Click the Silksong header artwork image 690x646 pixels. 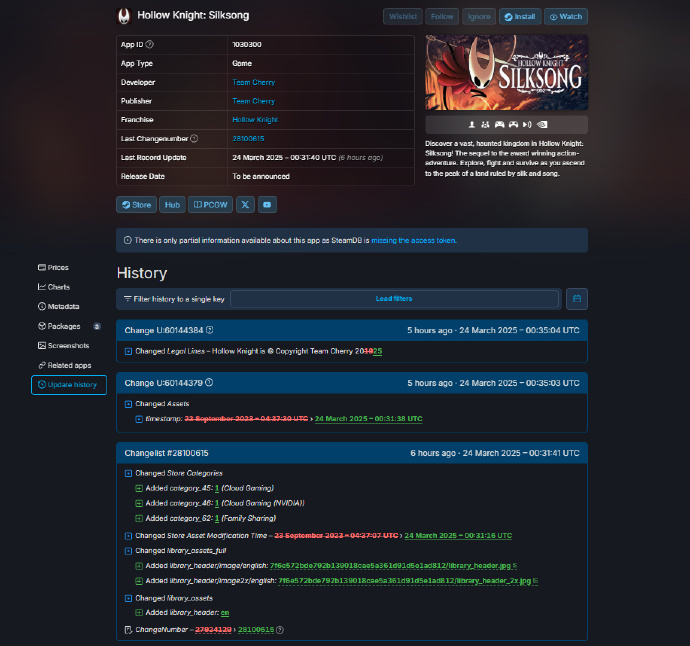point(506,73)
